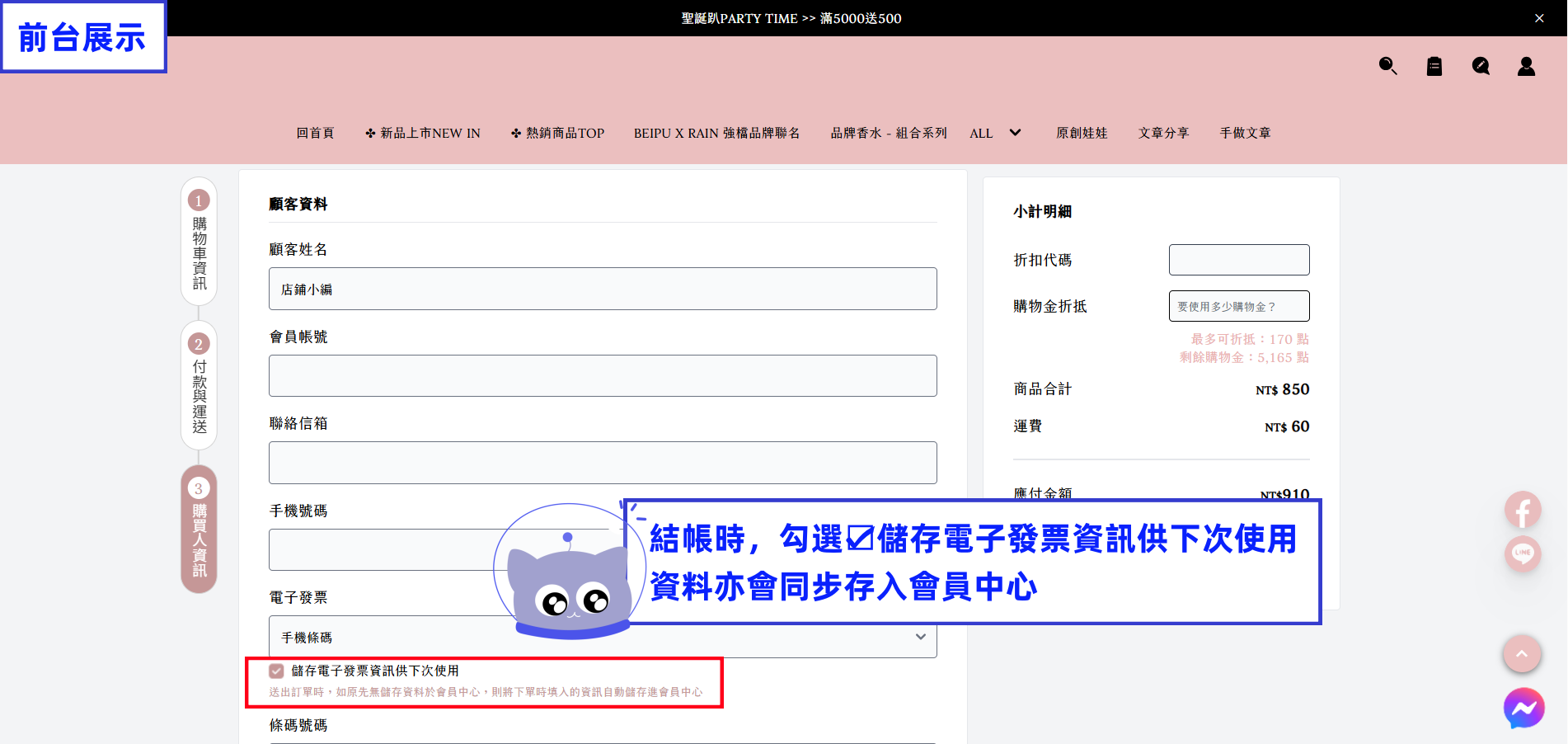
Task: Open 文章分享 menu item
Action: tap(1163, 133)
